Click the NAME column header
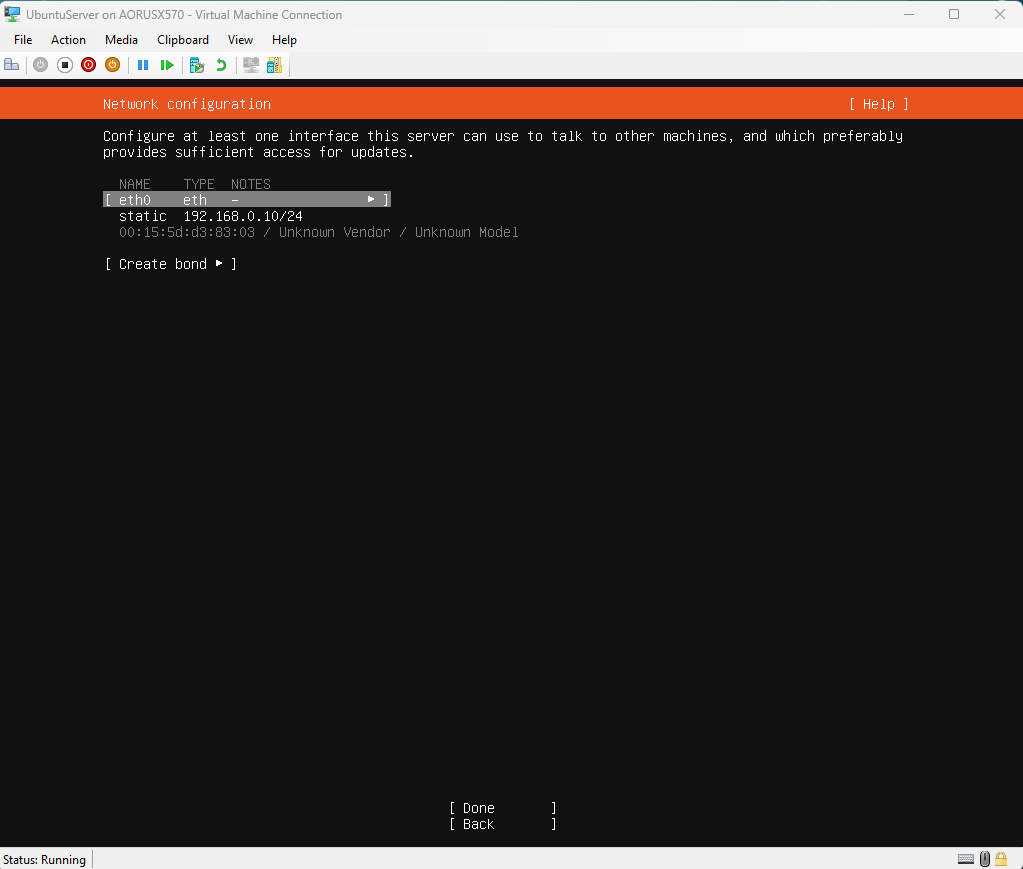Image resolution: width=1023 pixels, height=869 pixels. [134, 184]
